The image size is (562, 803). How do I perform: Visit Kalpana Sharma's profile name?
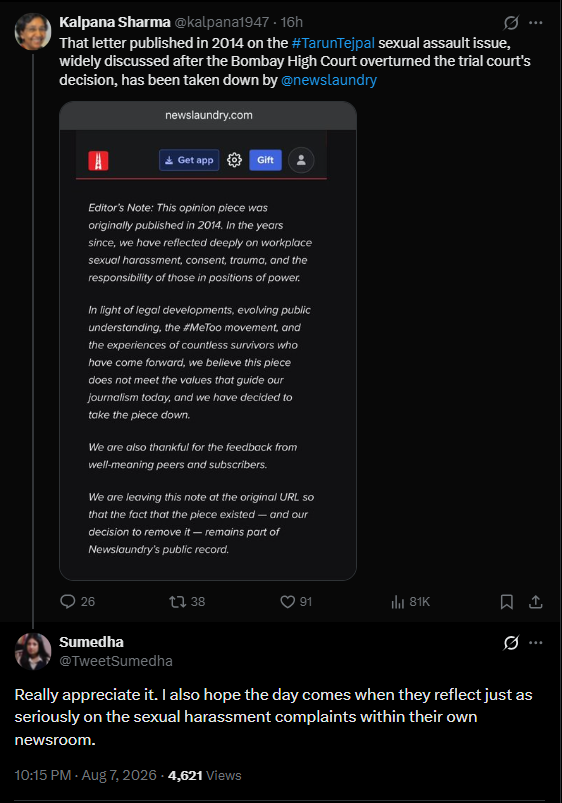tap(115, 22)
